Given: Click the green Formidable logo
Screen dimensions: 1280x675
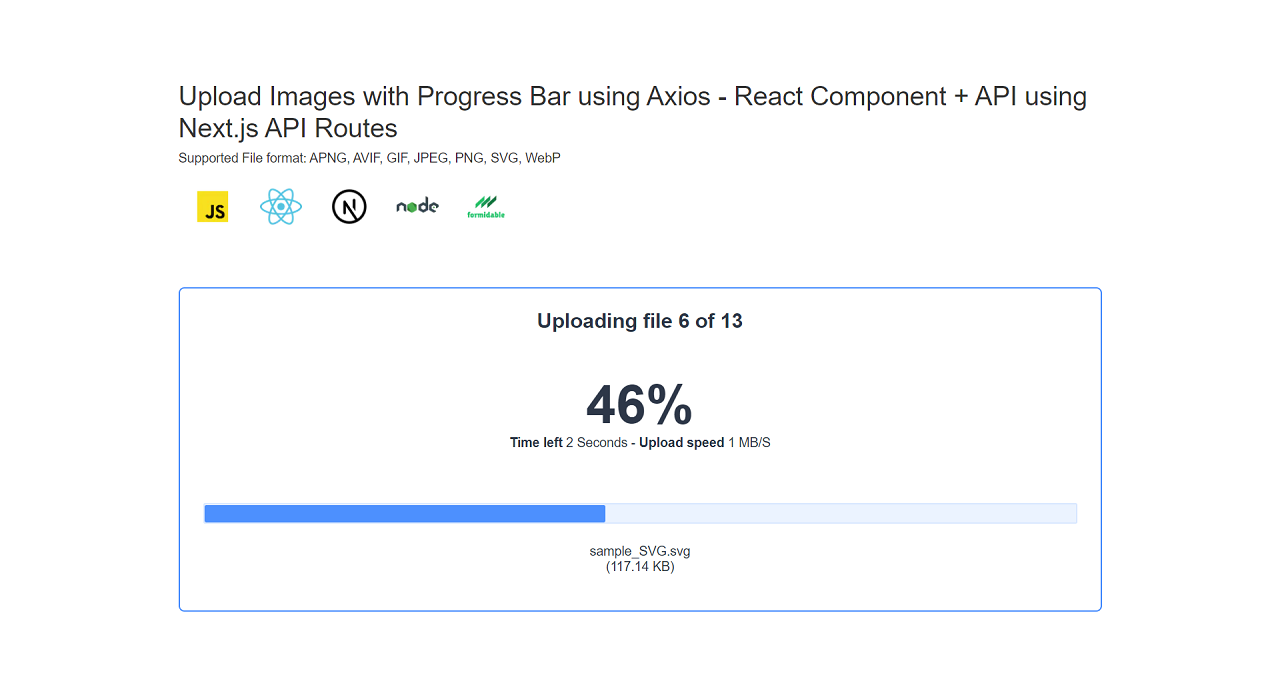Looking at the screenshot, I should (486, 207).
